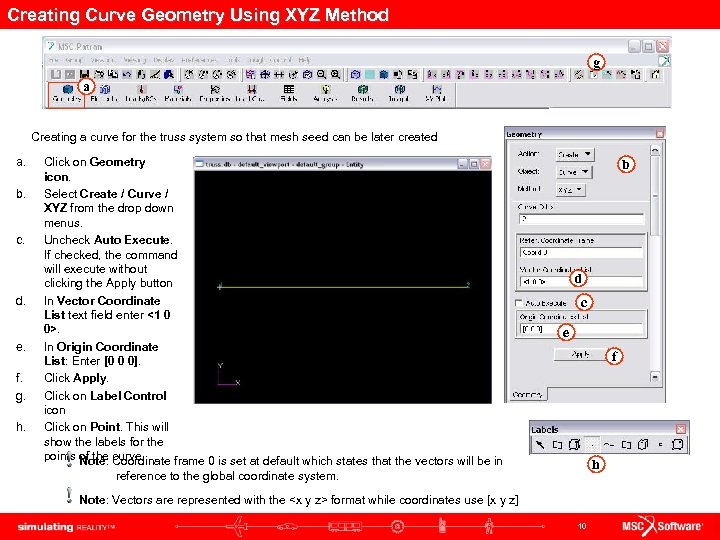
Task: Open the Fields application icon
Action: [x=288, y=93]
